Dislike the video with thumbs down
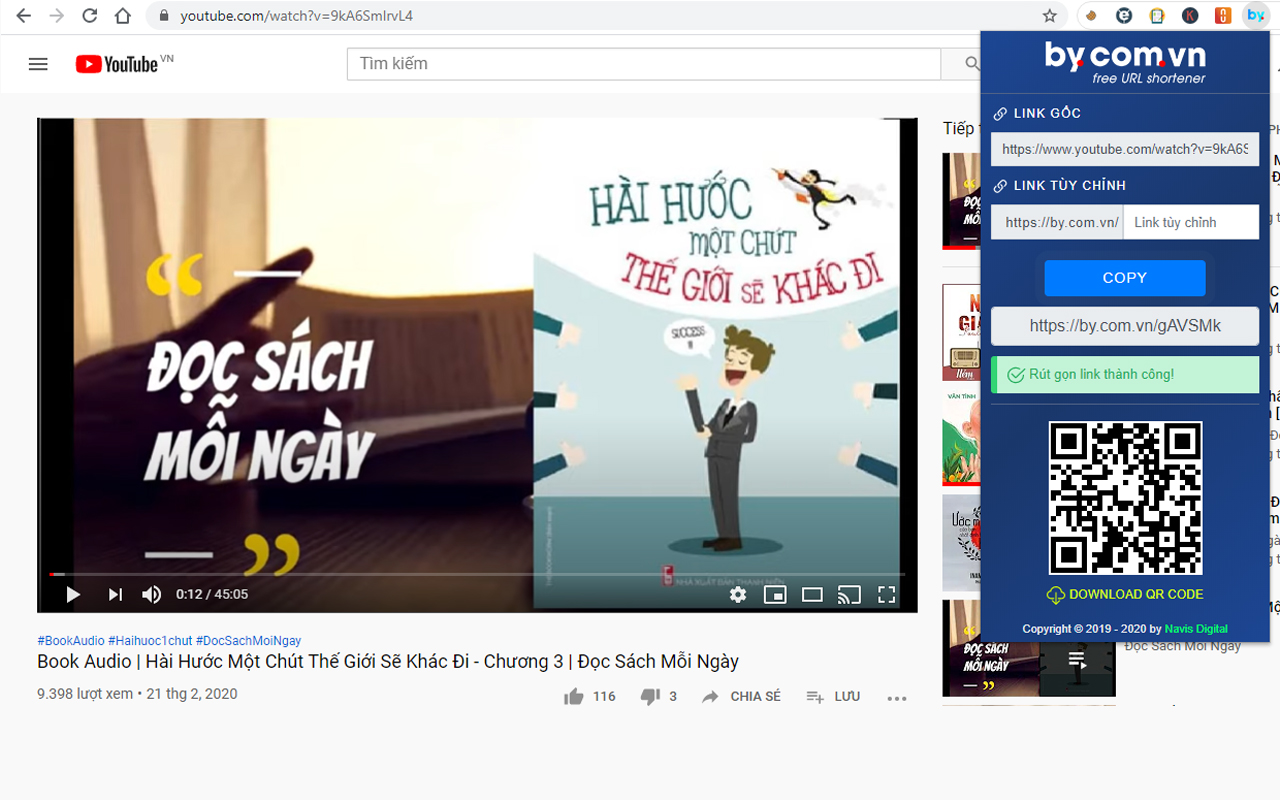1280x800 pixels. click(x=650, y=696)
